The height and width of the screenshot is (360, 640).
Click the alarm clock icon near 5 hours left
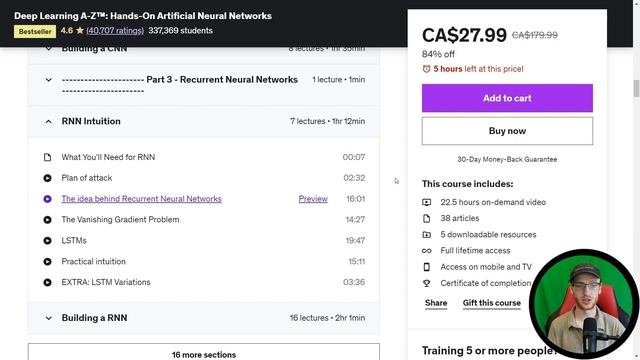[427, 69]
